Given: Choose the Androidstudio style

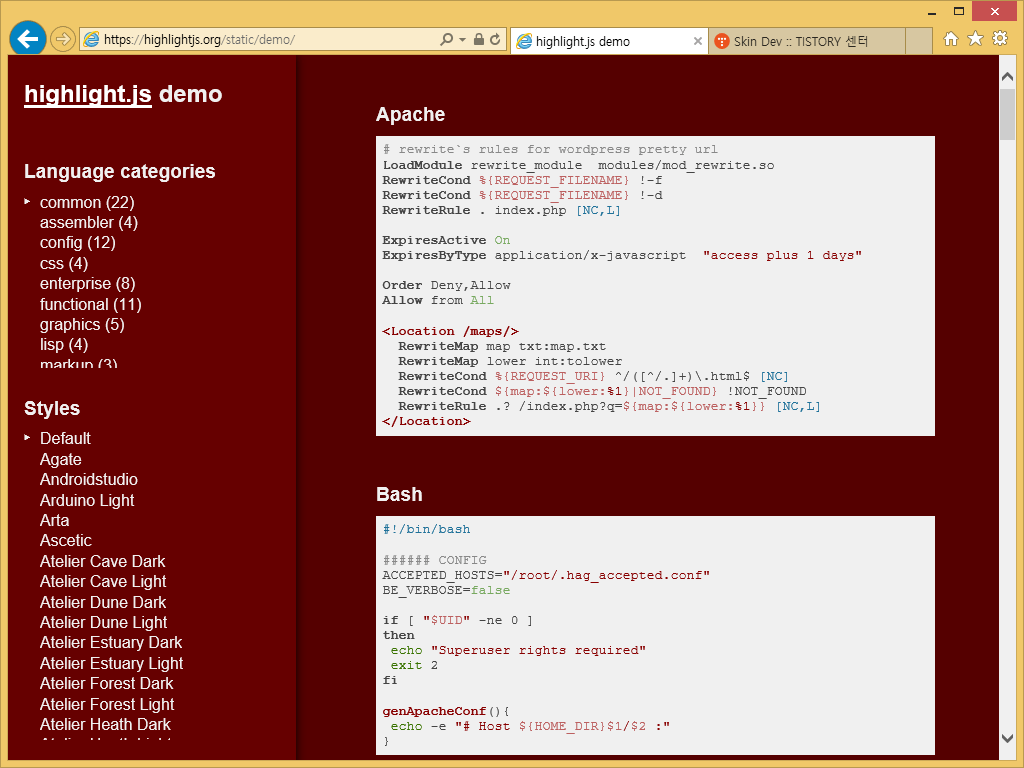Looking at the screenshot, I should [x=89, y=479].
